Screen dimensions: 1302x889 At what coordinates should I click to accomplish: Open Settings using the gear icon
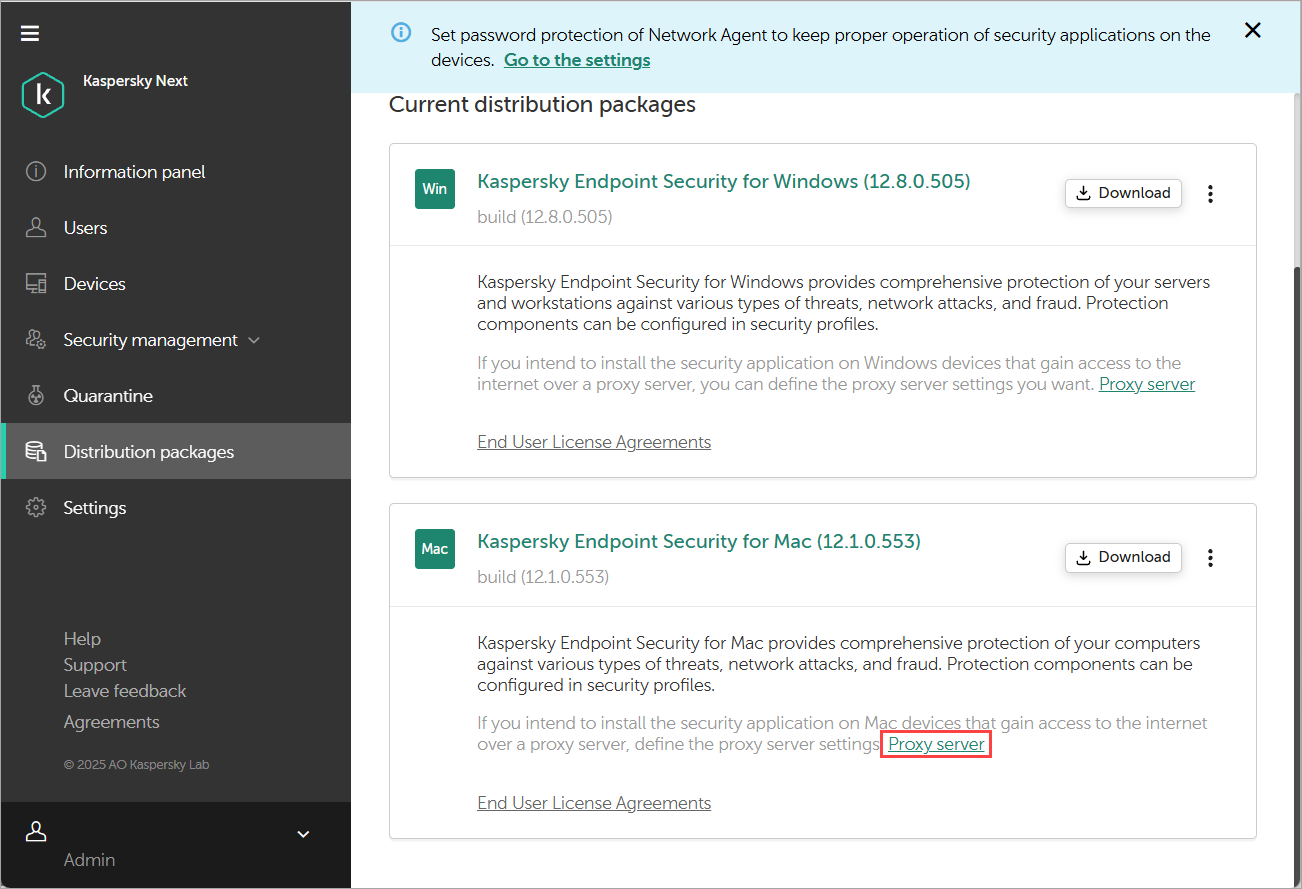pyautogui.click(x=36, y=507)
